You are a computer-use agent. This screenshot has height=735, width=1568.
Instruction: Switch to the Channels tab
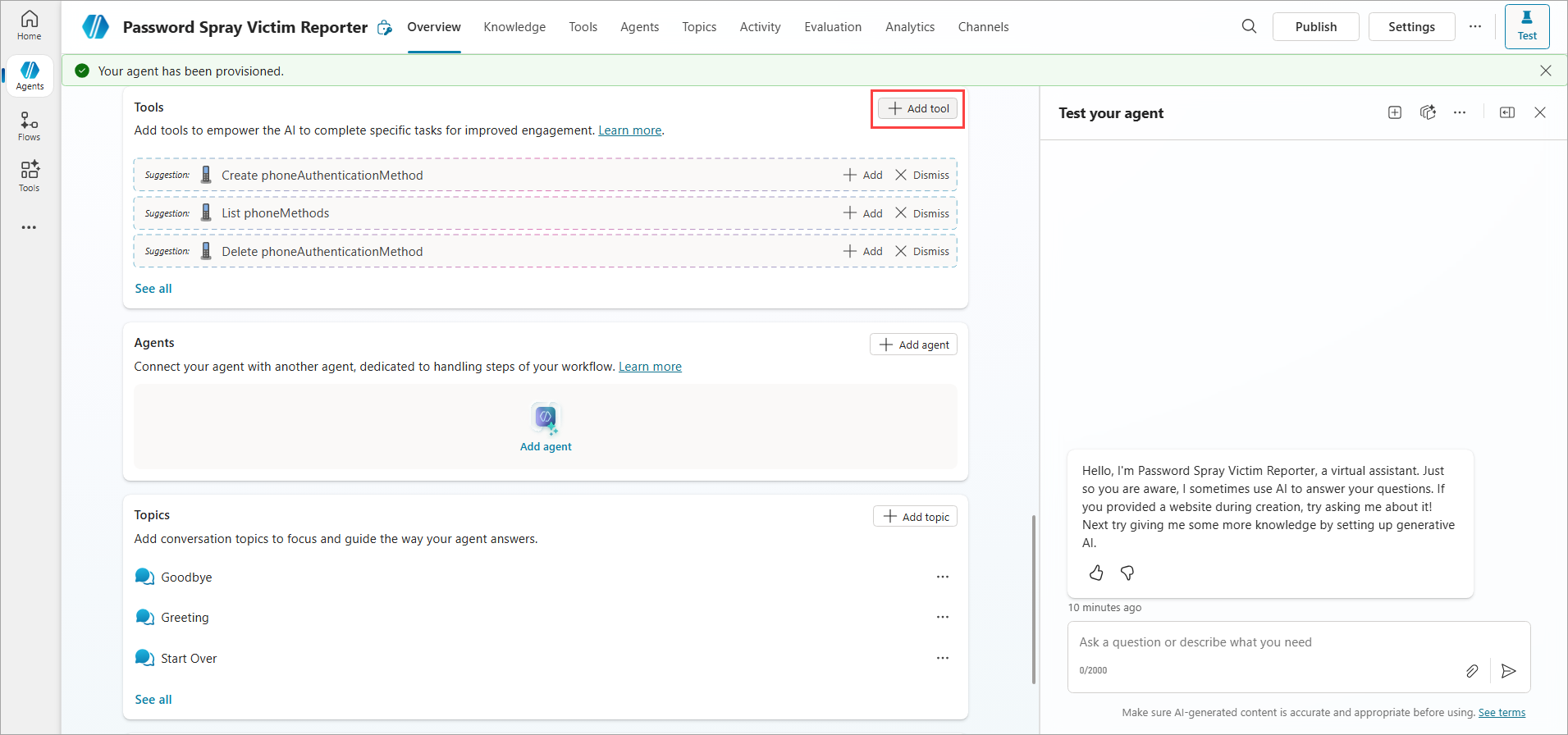pyautogui.click(x=984, y=27)
